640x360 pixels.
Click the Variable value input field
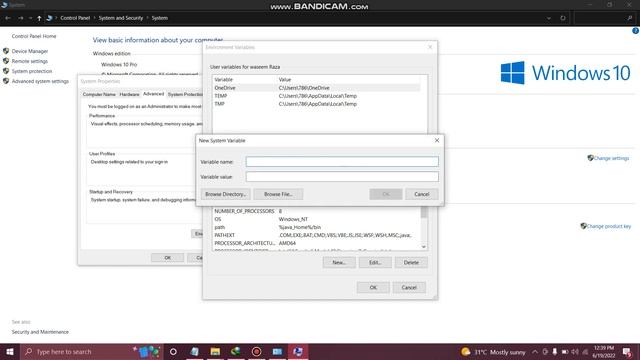pos(342,177)
